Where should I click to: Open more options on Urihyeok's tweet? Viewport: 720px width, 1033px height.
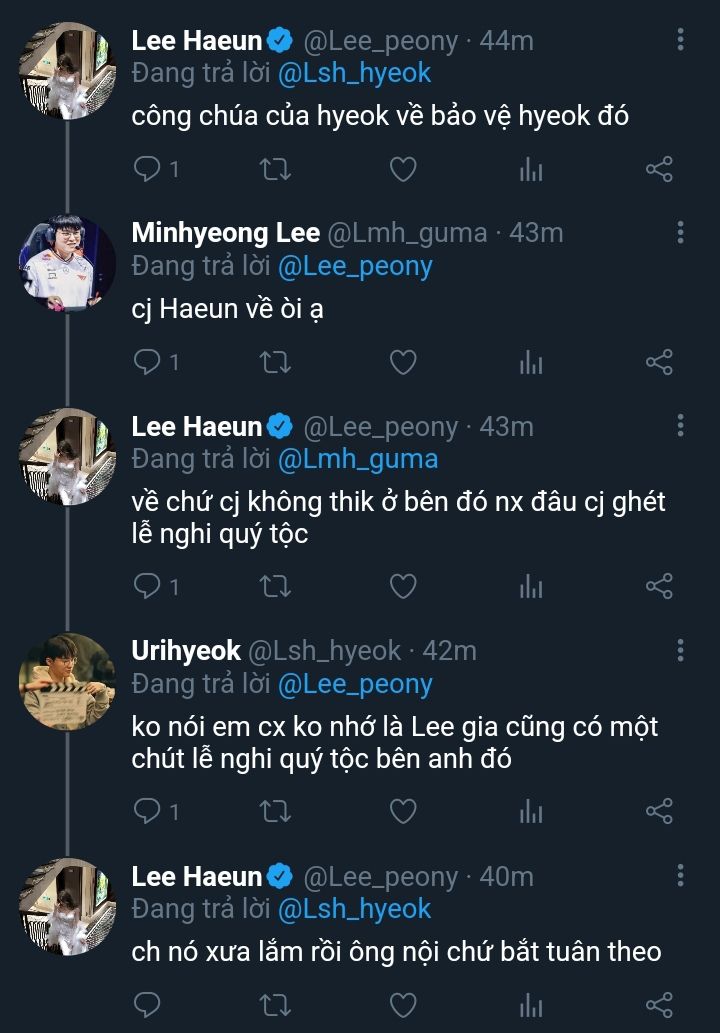coord(680,651)
